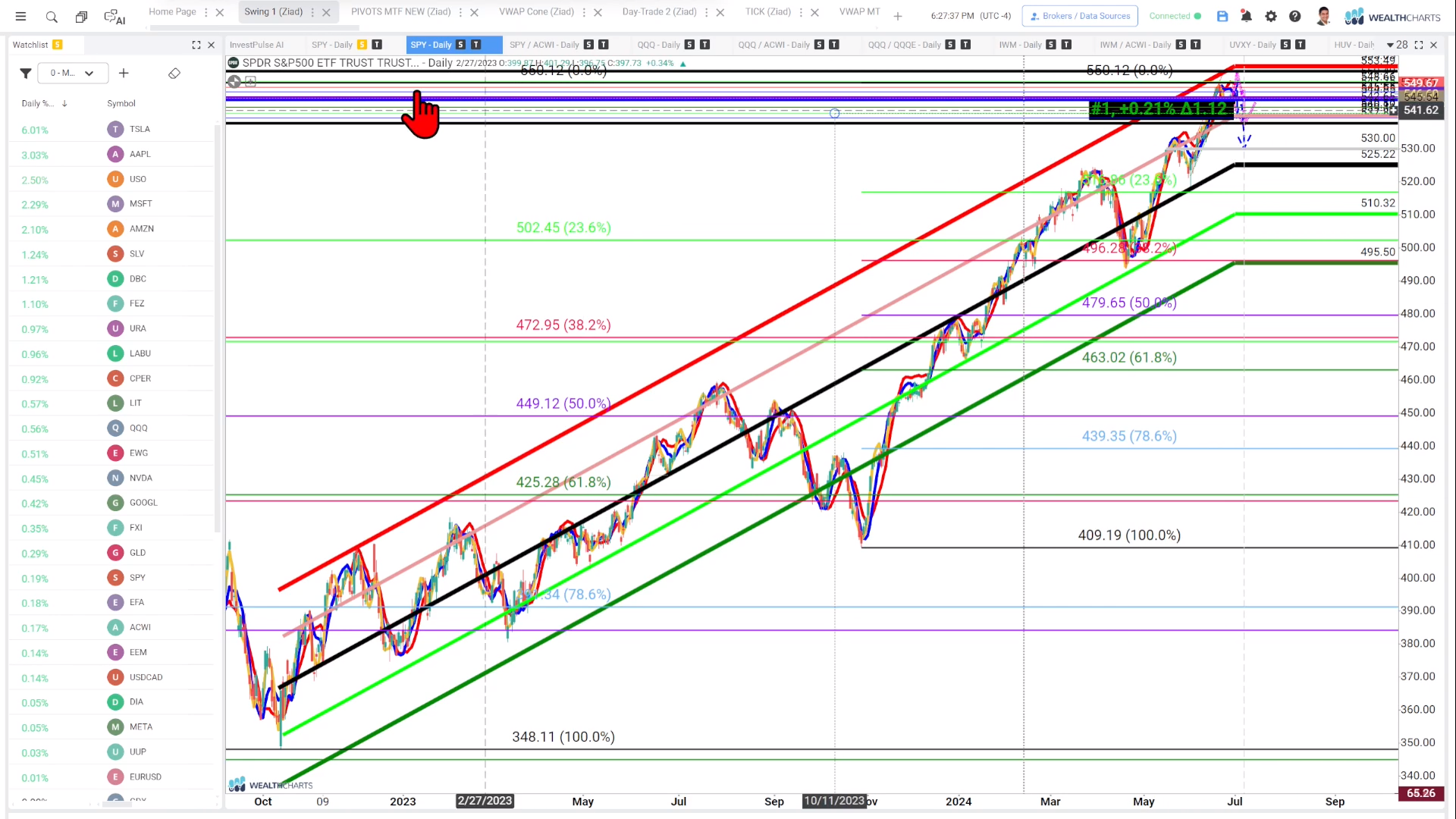The width and height of the screenshot is (1456, 819).
Task: Expand the chart indicator legend box
Action: [251, 81]
